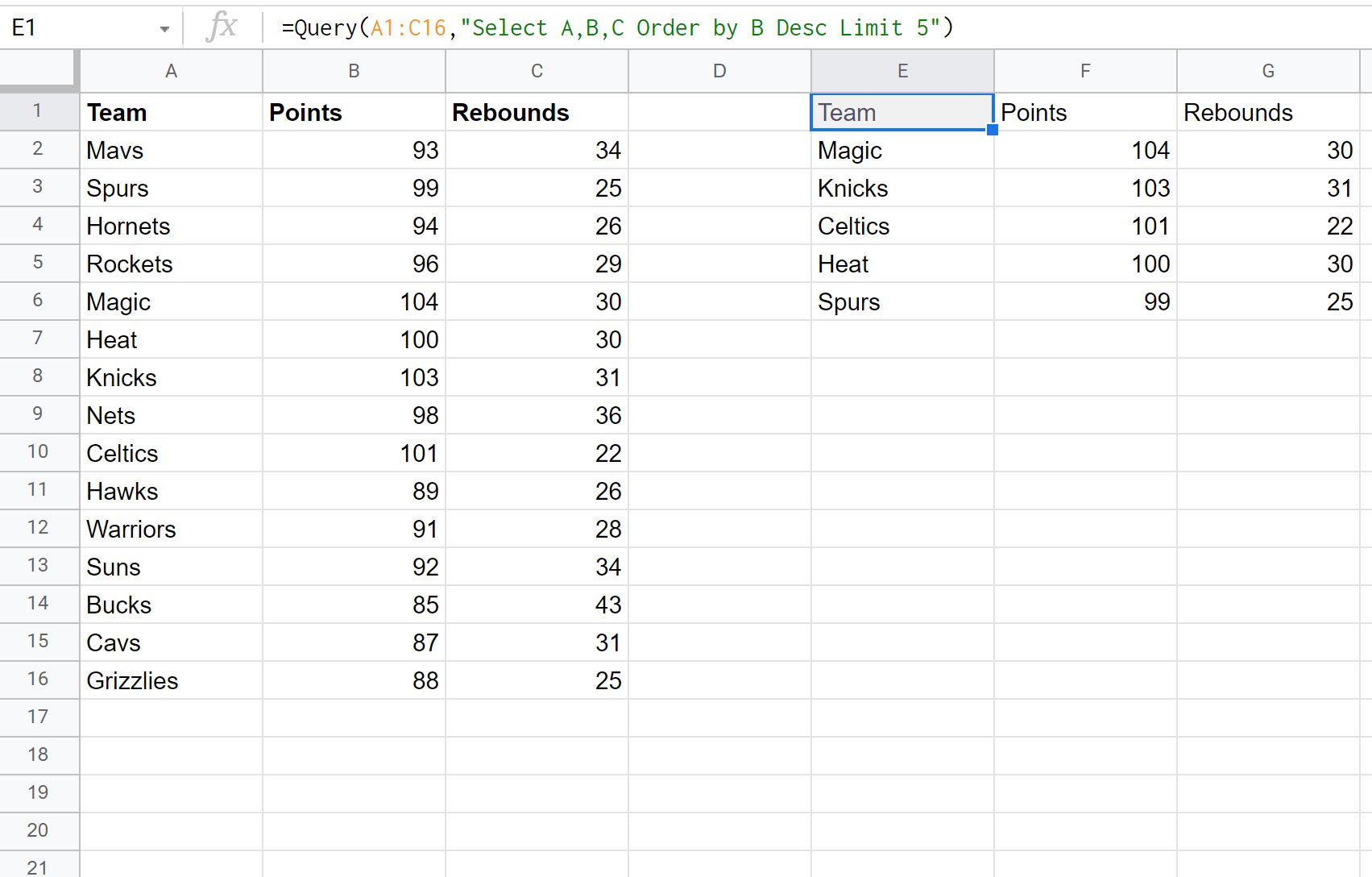This screenshot has height=877, width=1372.
Task: Click the Points value 85 for Bucks
Action: [354, 605]
